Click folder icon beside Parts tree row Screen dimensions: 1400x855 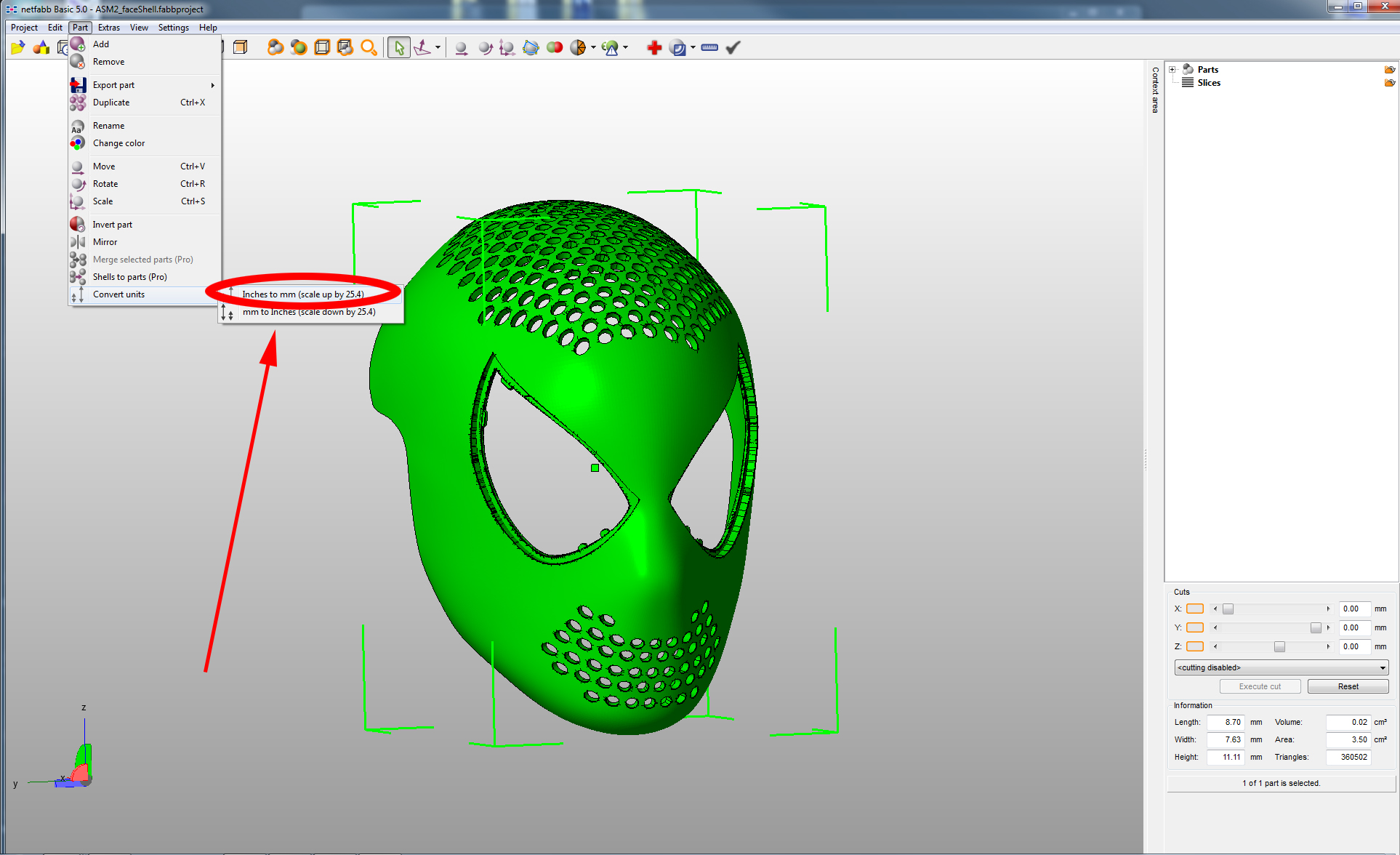pyautogui.click(x=1390, y=70)
